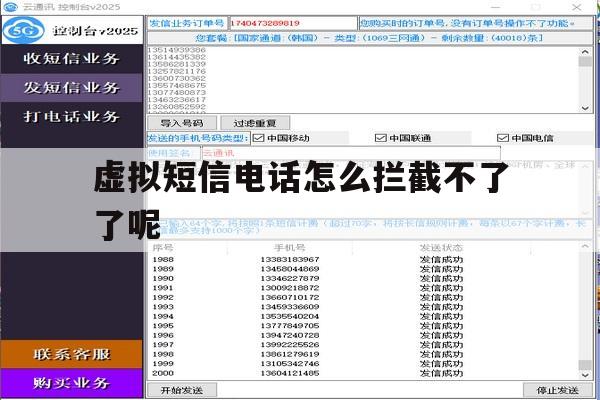Toggle 中国移动 checkbox
This screenshot has width=600, height=400.
click(259, 138)
